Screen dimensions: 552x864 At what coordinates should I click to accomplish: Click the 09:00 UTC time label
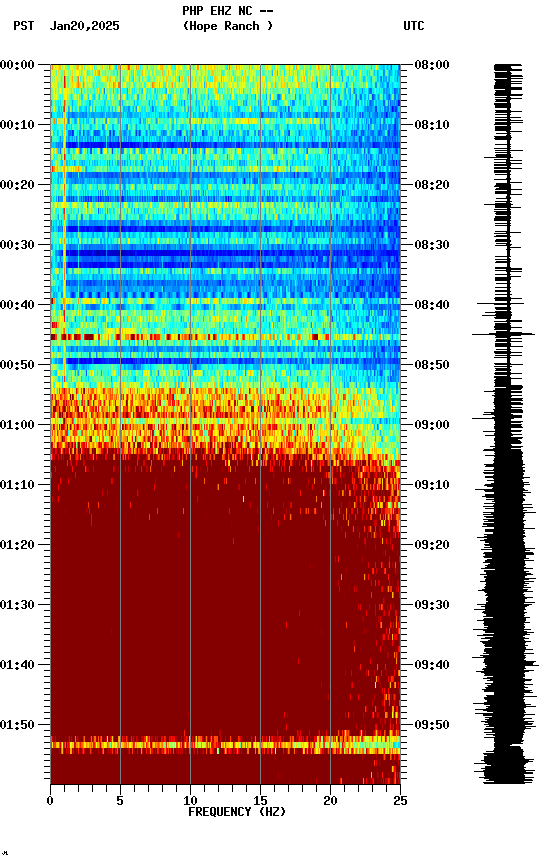[432, 425]
